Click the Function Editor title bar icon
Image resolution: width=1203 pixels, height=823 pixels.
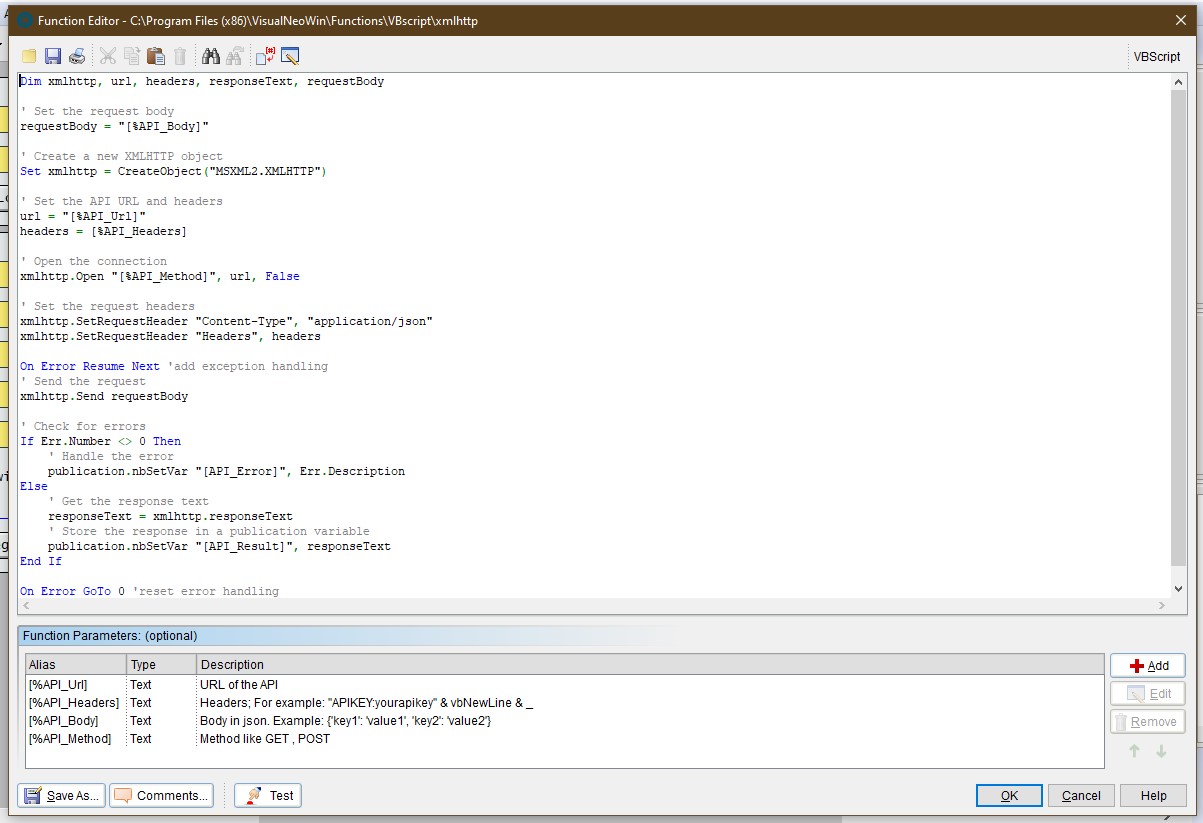click(24, 20)
